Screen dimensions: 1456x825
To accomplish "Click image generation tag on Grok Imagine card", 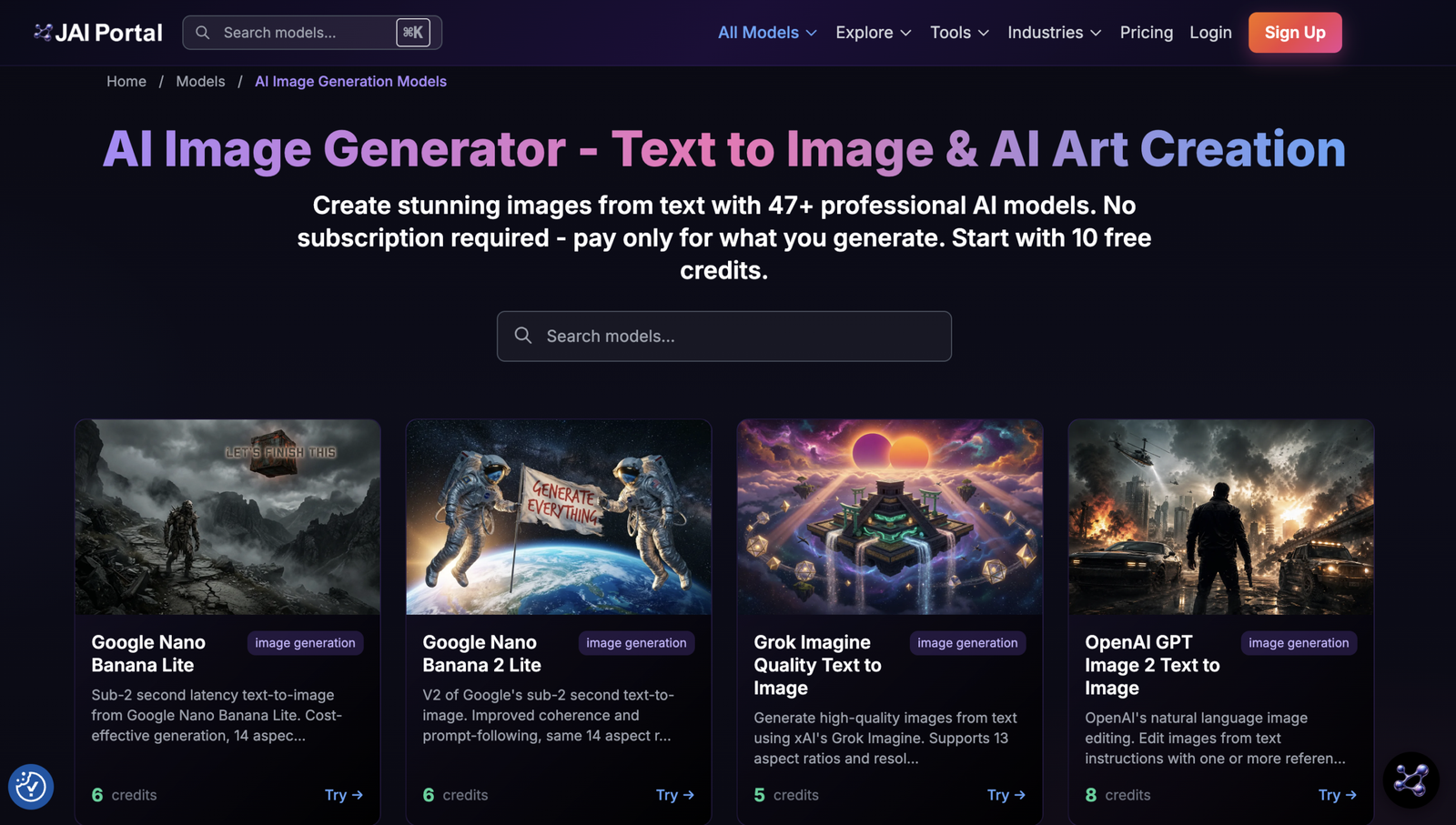I will point(968,643).
